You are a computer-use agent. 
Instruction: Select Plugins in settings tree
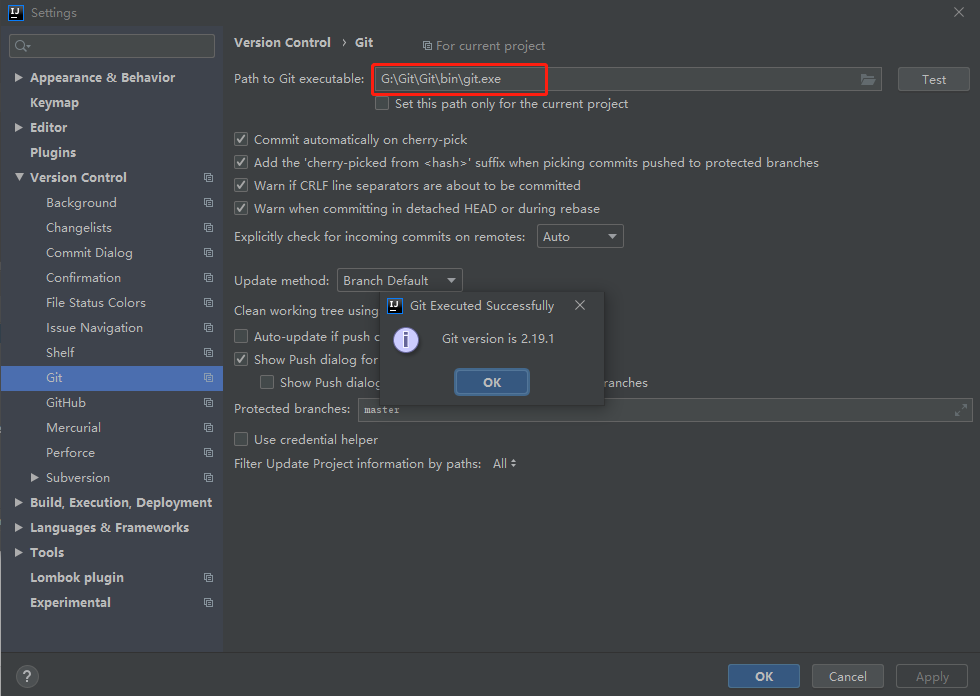coord(53,152)
